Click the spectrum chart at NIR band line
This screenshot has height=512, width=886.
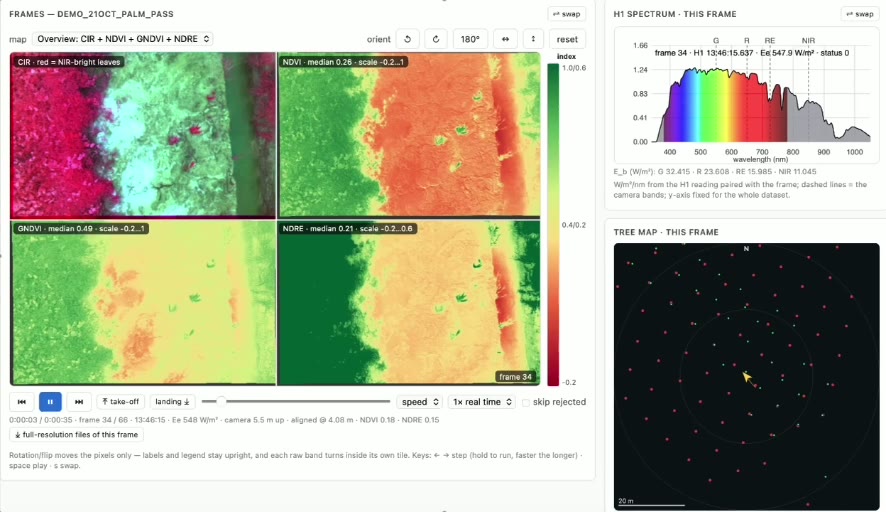coord(808,93)
